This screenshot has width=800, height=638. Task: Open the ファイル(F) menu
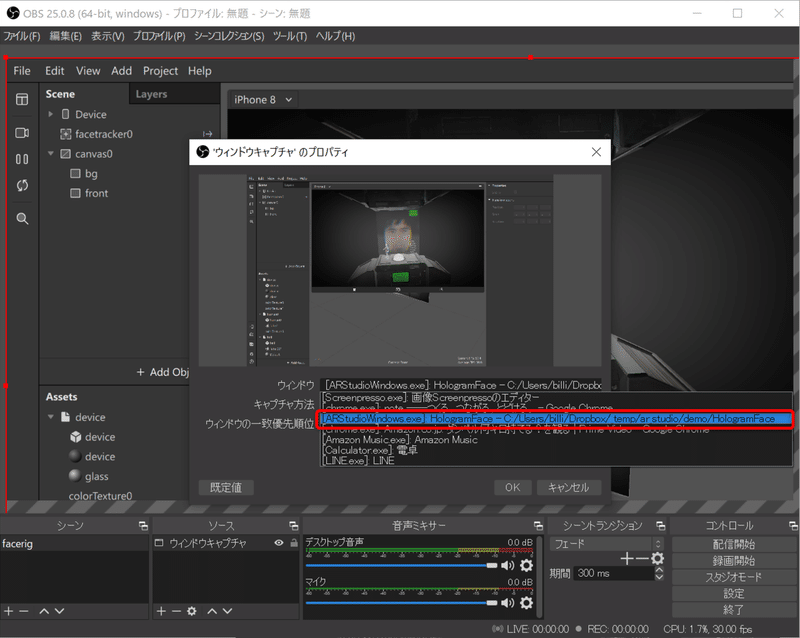pos(22,36)
